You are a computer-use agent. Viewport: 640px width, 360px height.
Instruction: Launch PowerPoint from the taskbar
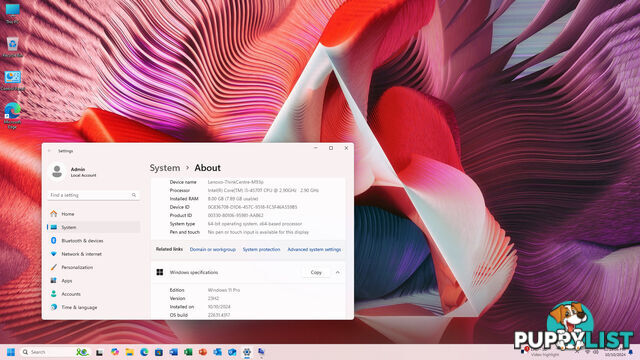click(203, 352)
